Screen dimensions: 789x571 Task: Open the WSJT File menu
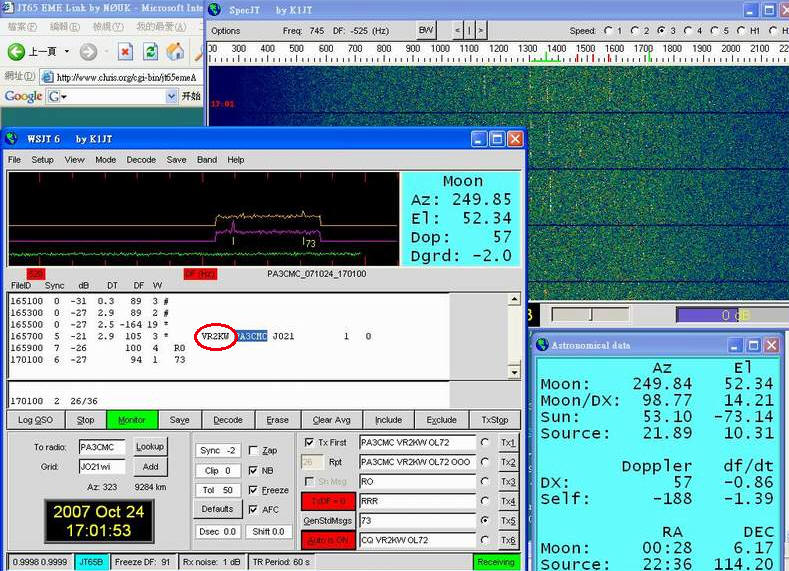pyautogui.click(x=14, y=159)
